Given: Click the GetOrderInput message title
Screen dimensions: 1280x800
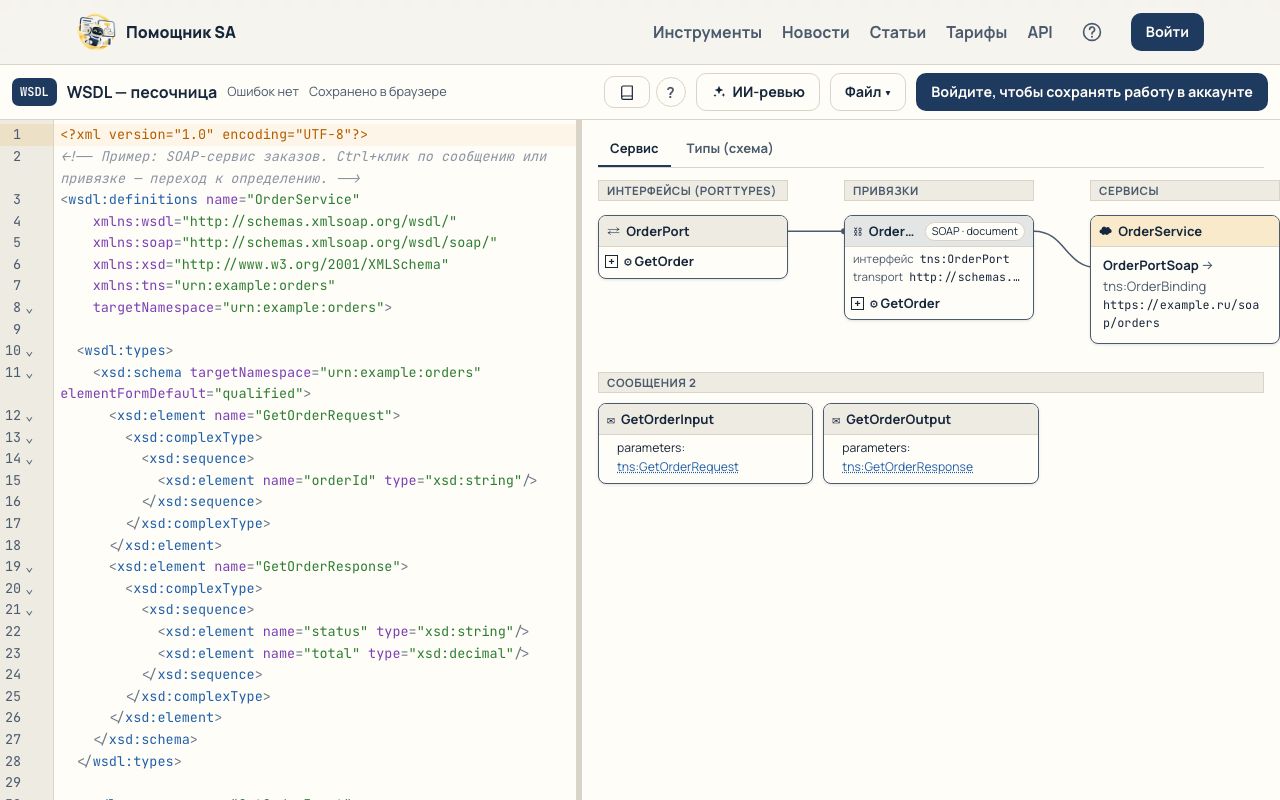Looking at the screenshot, I should [x=667, y=420].
